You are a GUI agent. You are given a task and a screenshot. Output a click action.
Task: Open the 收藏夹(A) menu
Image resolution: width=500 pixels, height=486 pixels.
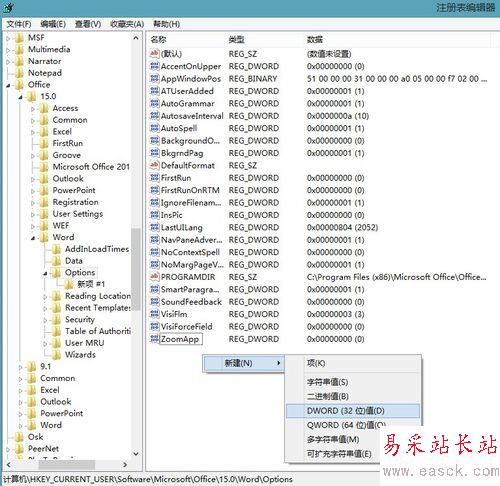click(x=127, y=24)
